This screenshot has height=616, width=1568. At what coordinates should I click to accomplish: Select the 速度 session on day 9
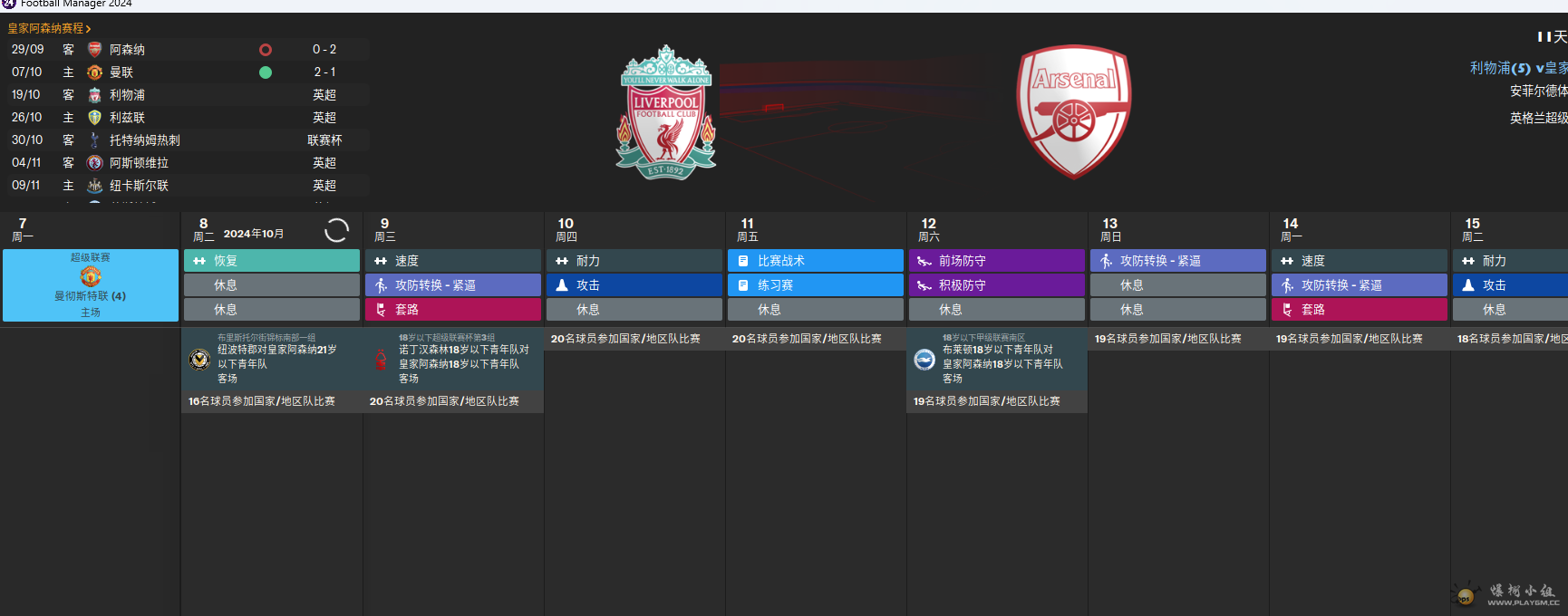453,261
